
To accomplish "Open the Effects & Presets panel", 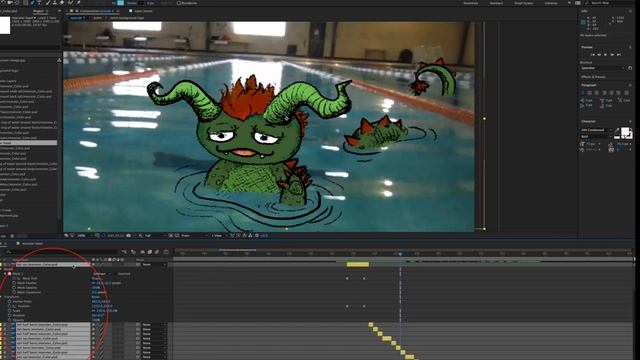I will [593, 77].
